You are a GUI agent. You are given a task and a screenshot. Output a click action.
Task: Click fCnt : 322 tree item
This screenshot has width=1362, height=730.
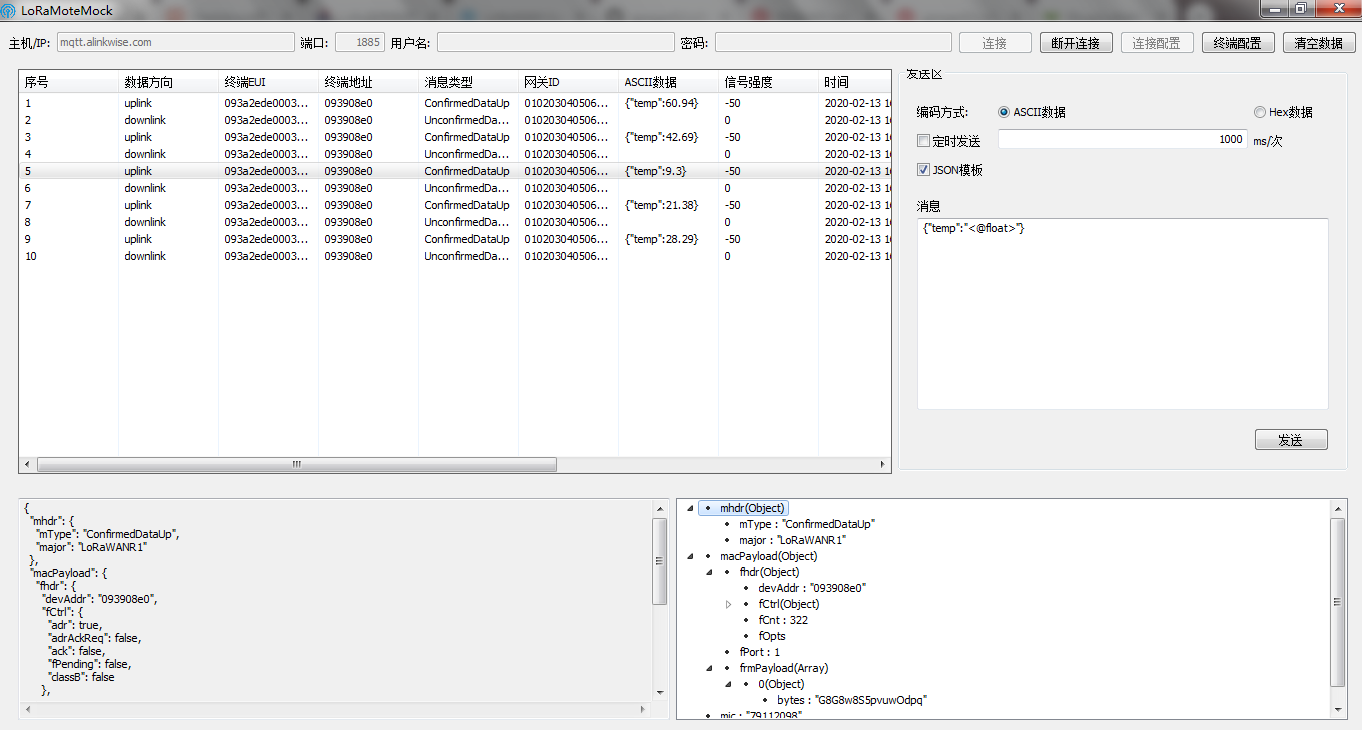783,620
